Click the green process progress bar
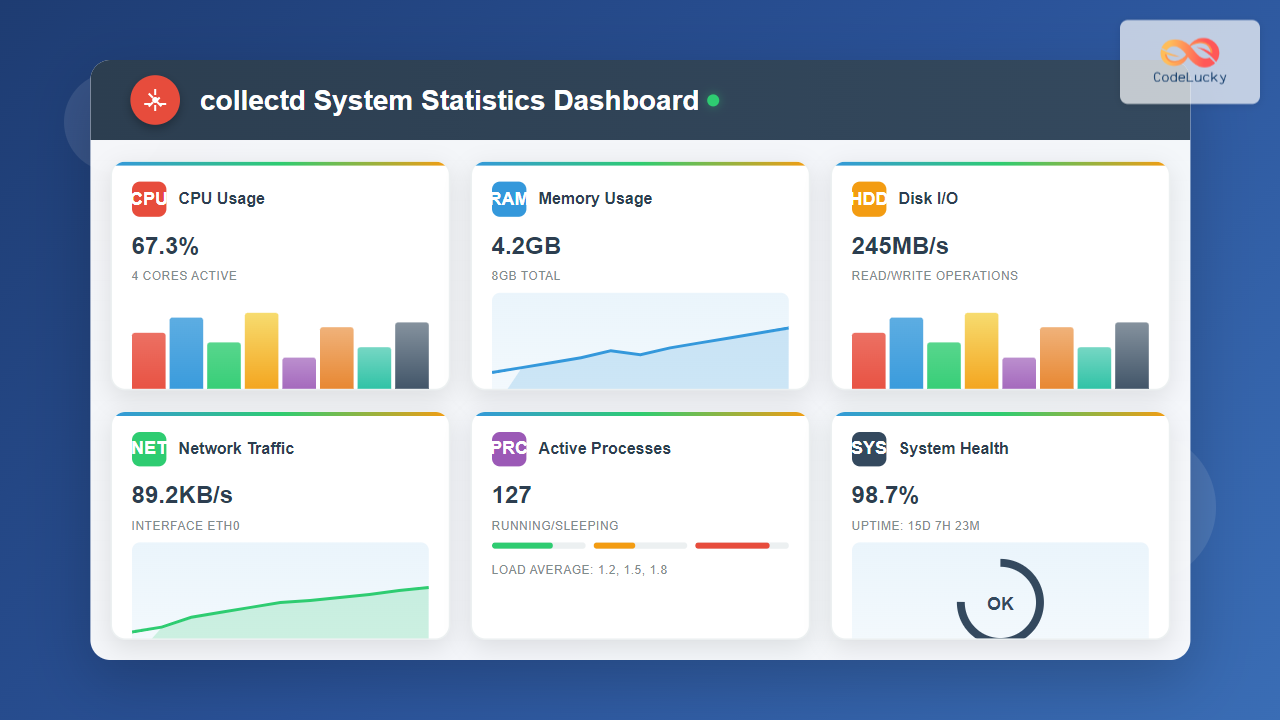The image size is (1280, 720). [x=522, y=545]
